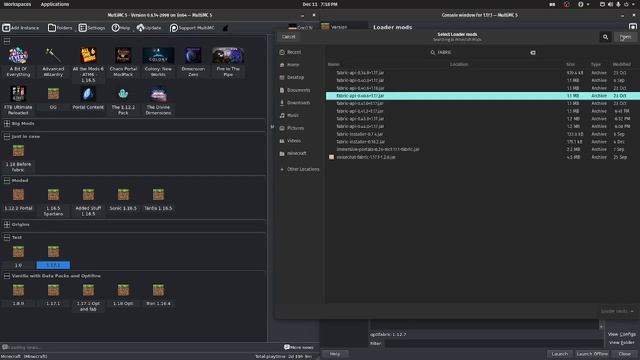Click the cat icon in MultiMC toolbar

[x=225, y=28]
